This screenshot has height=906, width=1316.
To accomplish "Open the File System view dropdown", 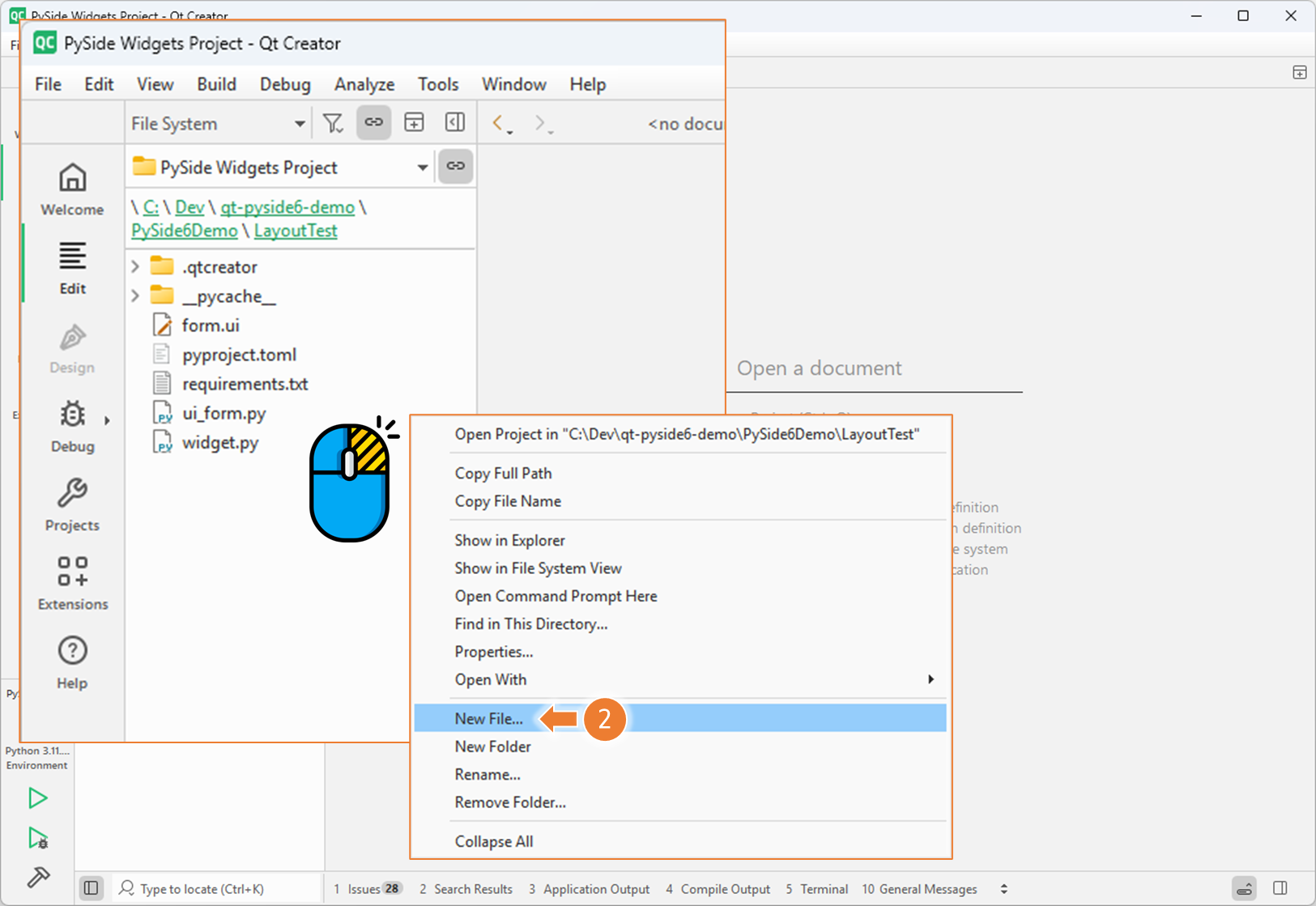I will (x=218, y=124).
